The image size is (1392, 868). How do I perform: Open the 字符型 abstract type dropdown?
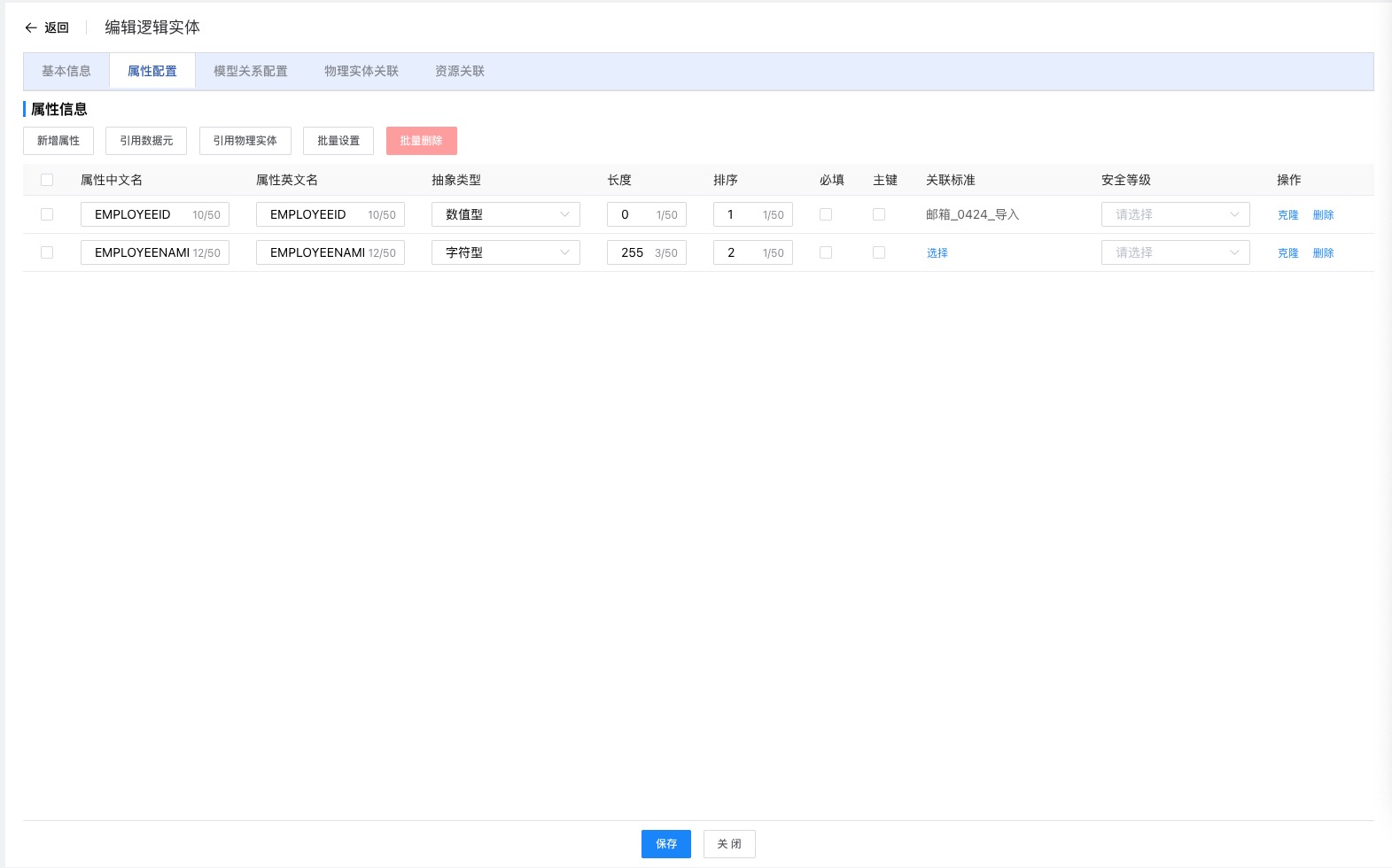[x=506, y=252]
